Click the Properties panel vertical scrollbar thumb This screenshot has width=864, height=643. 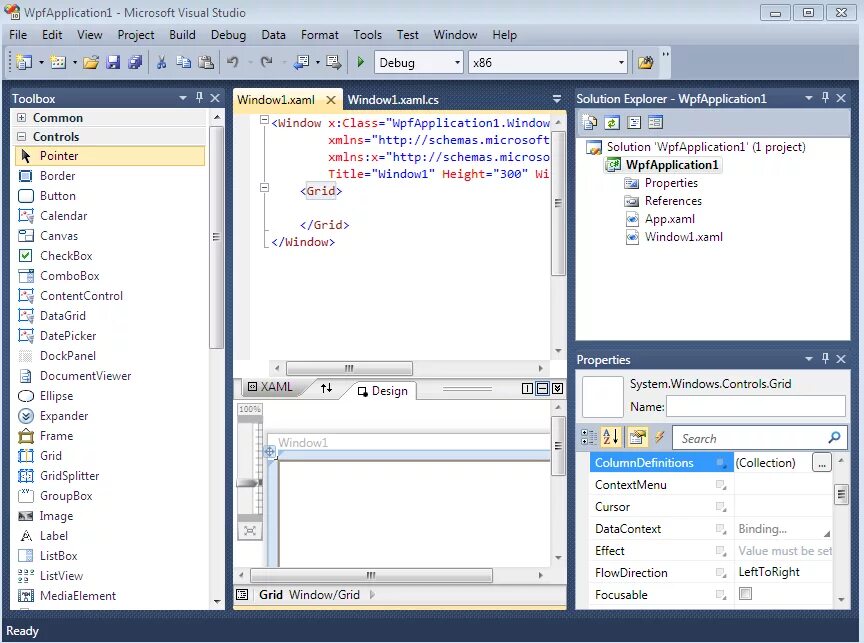[841, 494]
